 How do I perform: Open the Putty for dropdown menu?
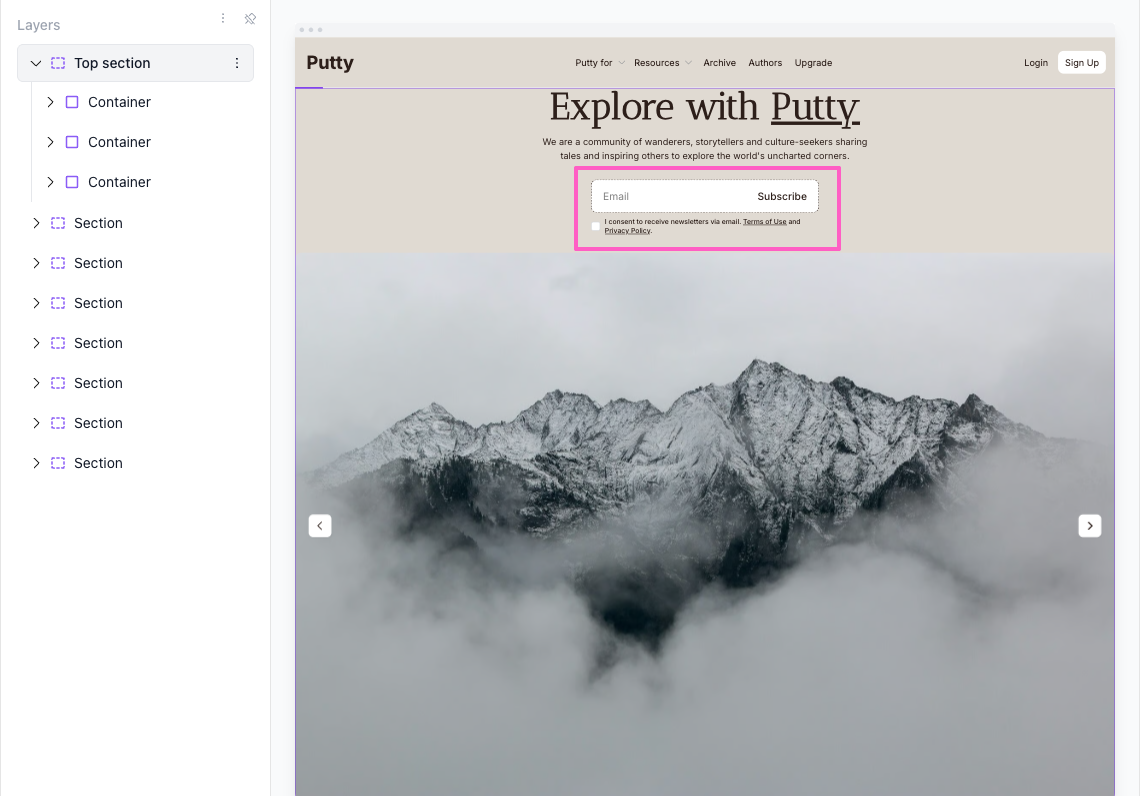(600, 63)
